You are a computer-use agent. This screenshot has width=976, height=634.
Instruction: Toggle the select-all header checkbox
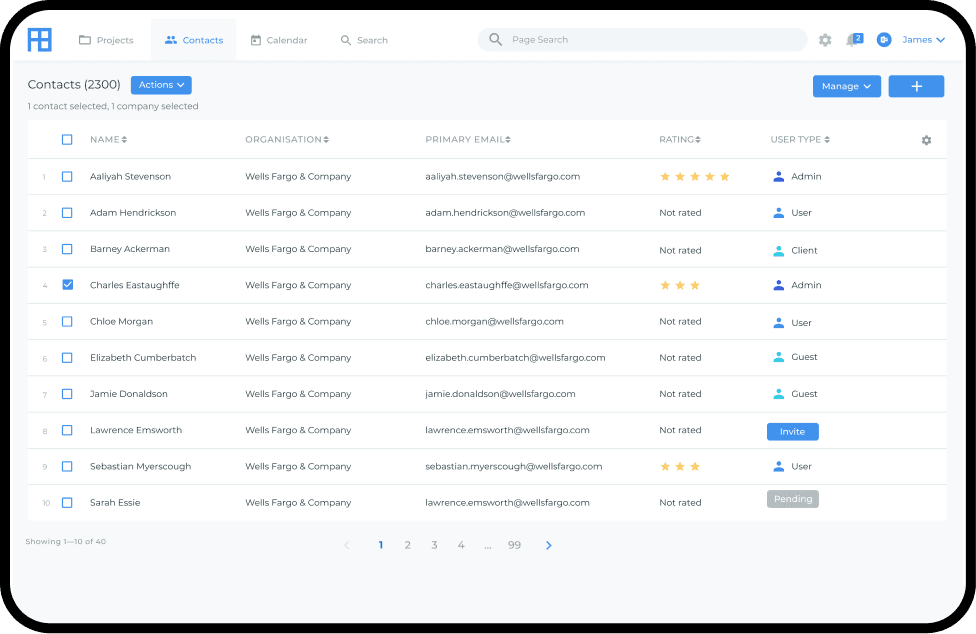point(67,139)
